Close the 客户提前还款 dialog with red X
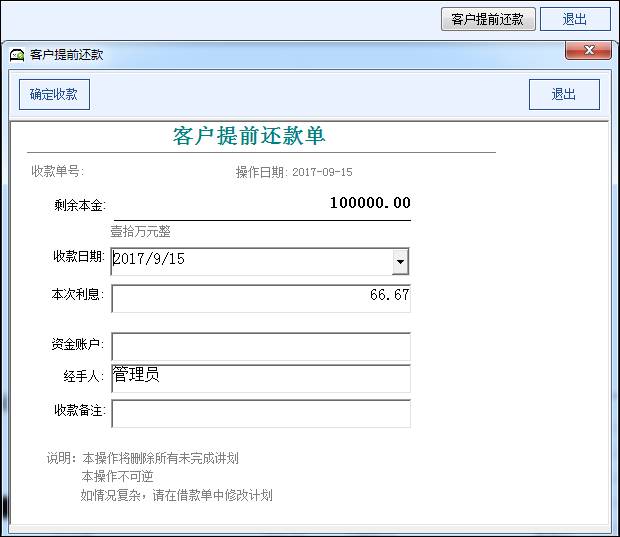 coord(588,50)
